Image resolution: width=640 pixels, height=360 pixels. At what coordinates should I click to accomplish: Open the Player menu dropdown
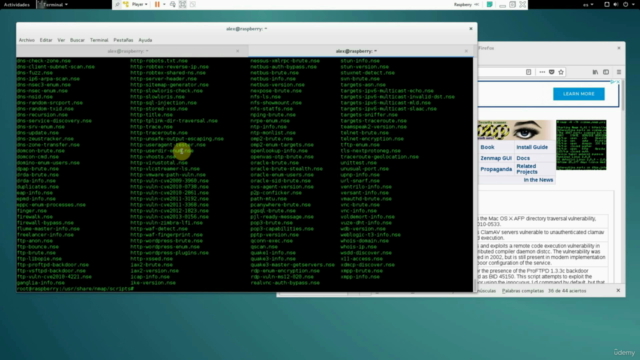(x=140, y=4)
